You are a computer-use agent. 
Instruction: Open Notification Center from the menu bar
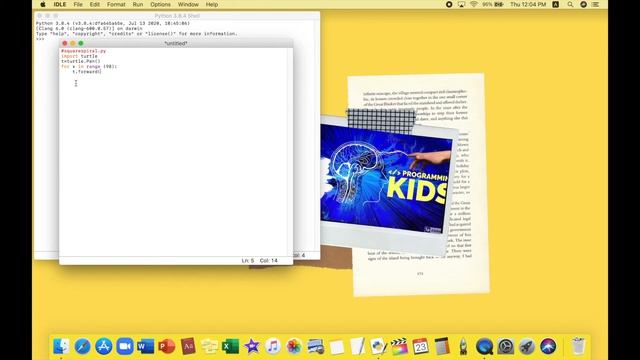click(x=596, y=4)
